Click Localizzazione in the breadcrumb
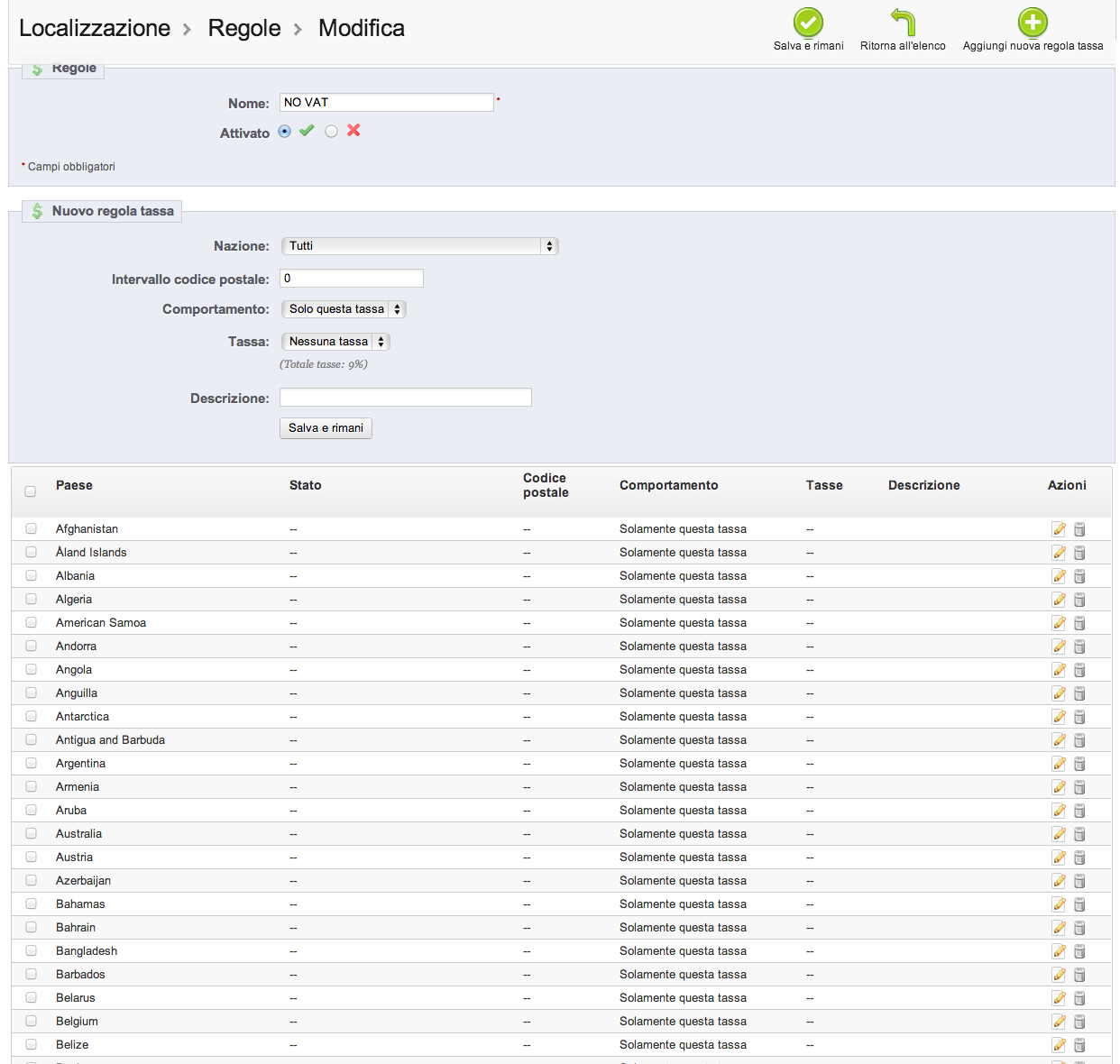 click(x=95, y=28)
